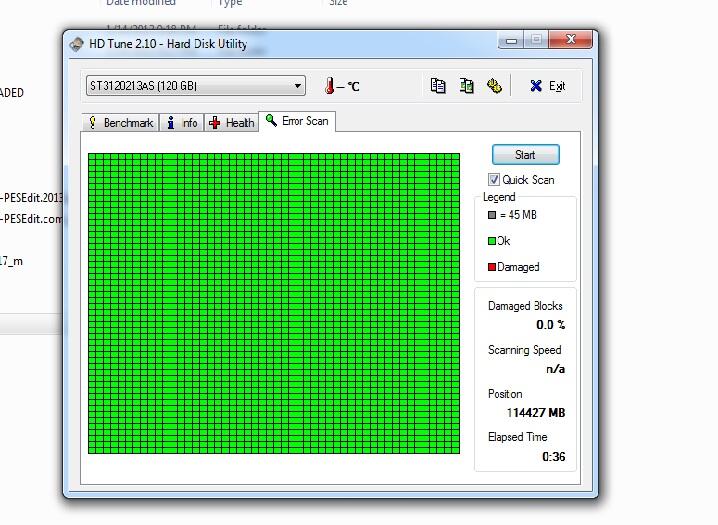
Task: Switch to the Health tab
Action: 231,123
